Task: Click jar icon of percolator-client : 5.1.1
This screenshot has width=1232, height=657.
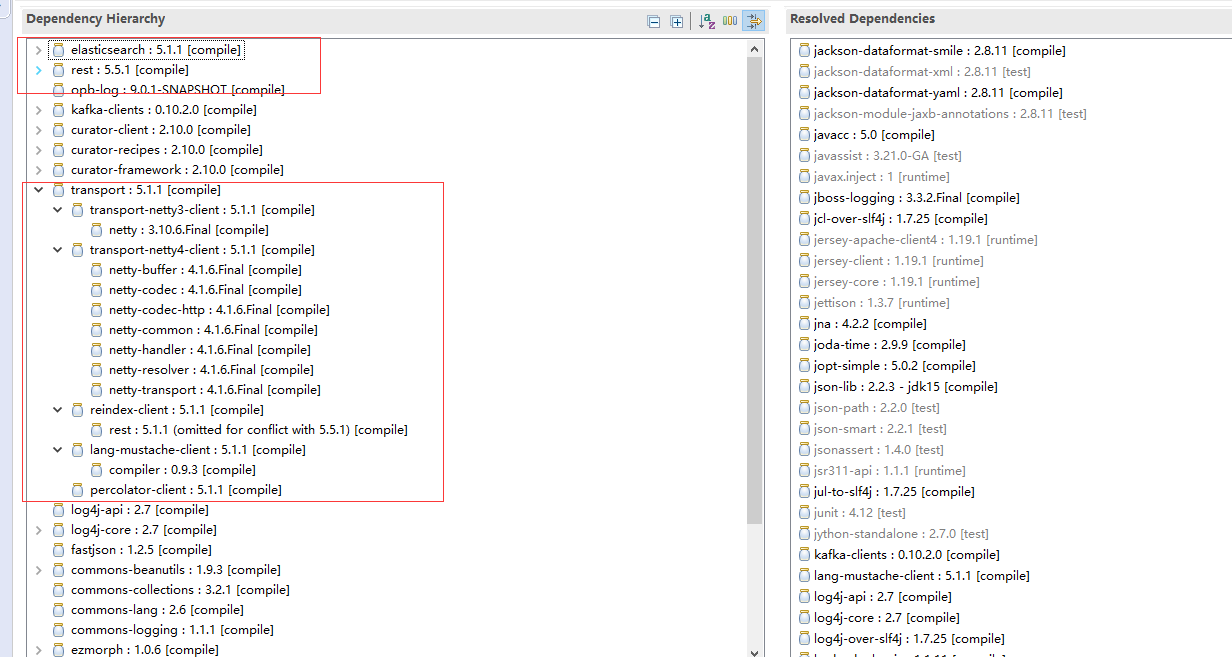Action: click(77, 490)
